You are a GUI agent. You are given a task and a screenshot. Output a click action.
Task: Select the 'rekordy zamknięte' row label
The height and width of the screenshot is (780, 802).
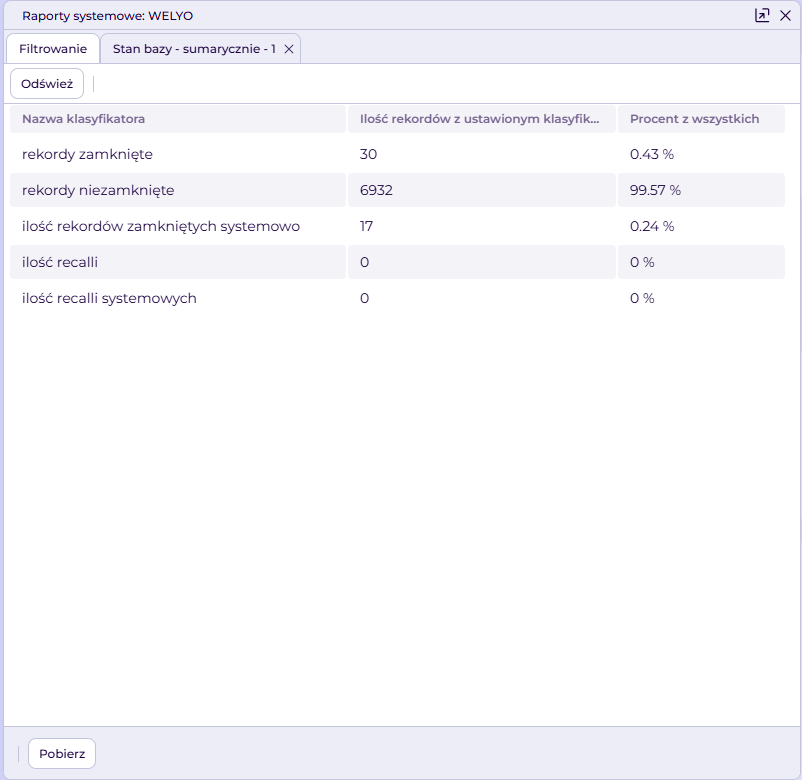pos(87,154)
